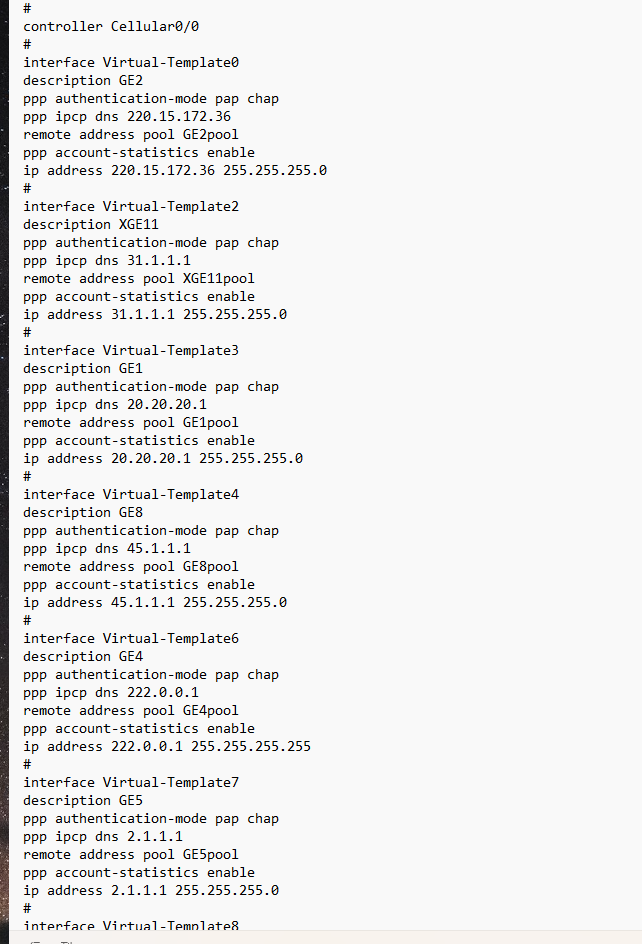
Task: Click the interface Virtual-Template6 line
Action: pyautogui.click(x=131, y=638)
